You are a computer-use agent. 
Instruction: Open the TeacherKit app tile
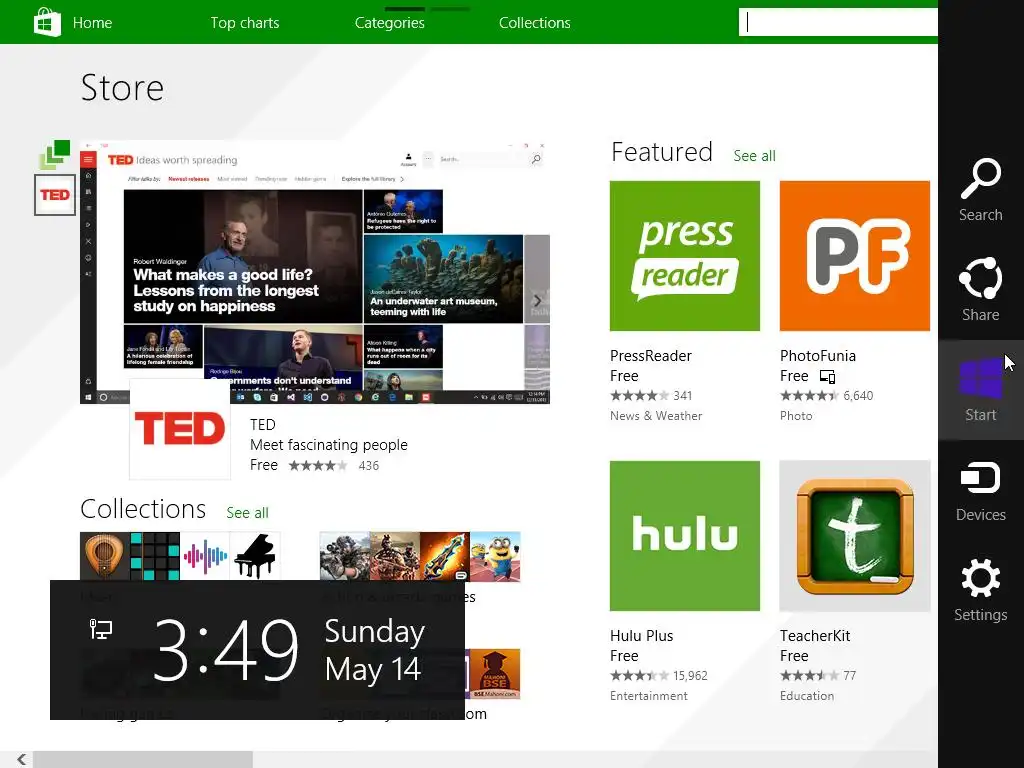point(854,536)
